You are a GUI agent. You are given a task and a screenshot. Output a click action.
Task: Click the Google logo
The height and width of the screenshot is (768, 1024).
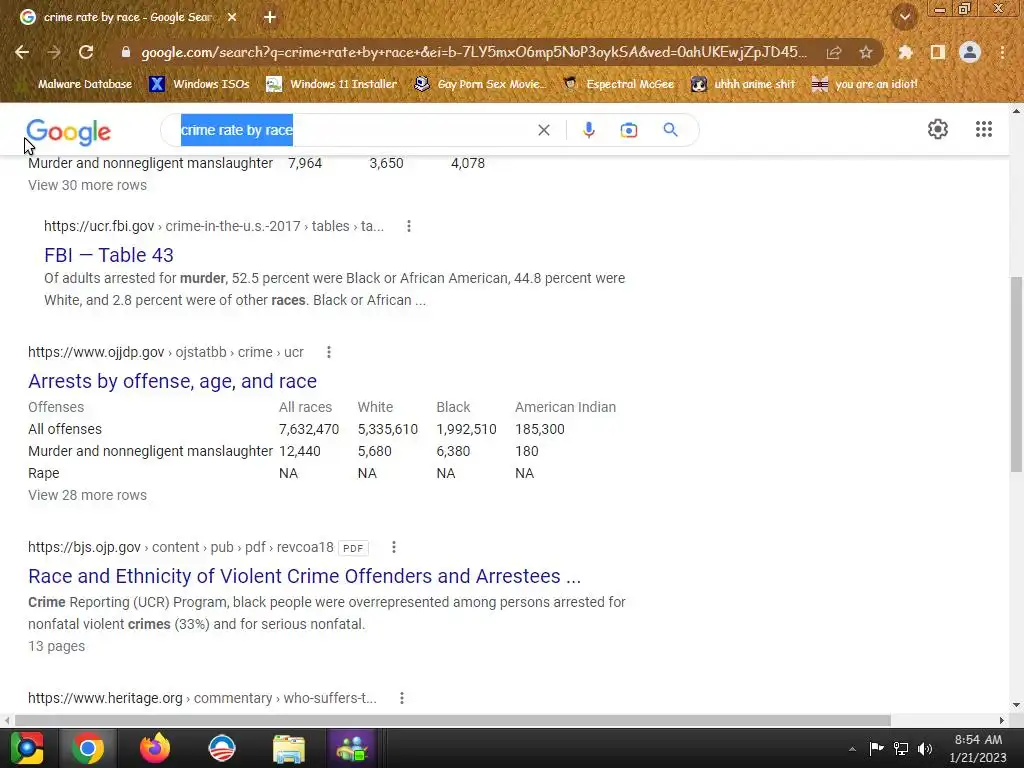point(69,132)
